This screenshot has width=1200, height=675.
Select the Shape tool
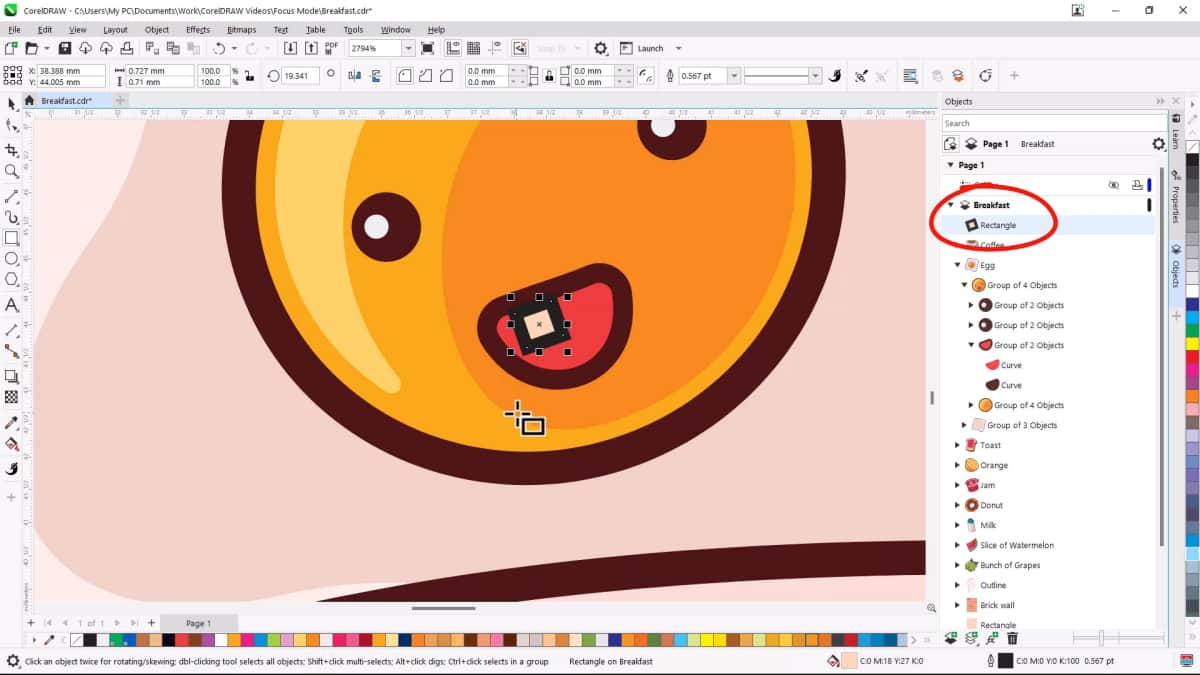(12, 125)
